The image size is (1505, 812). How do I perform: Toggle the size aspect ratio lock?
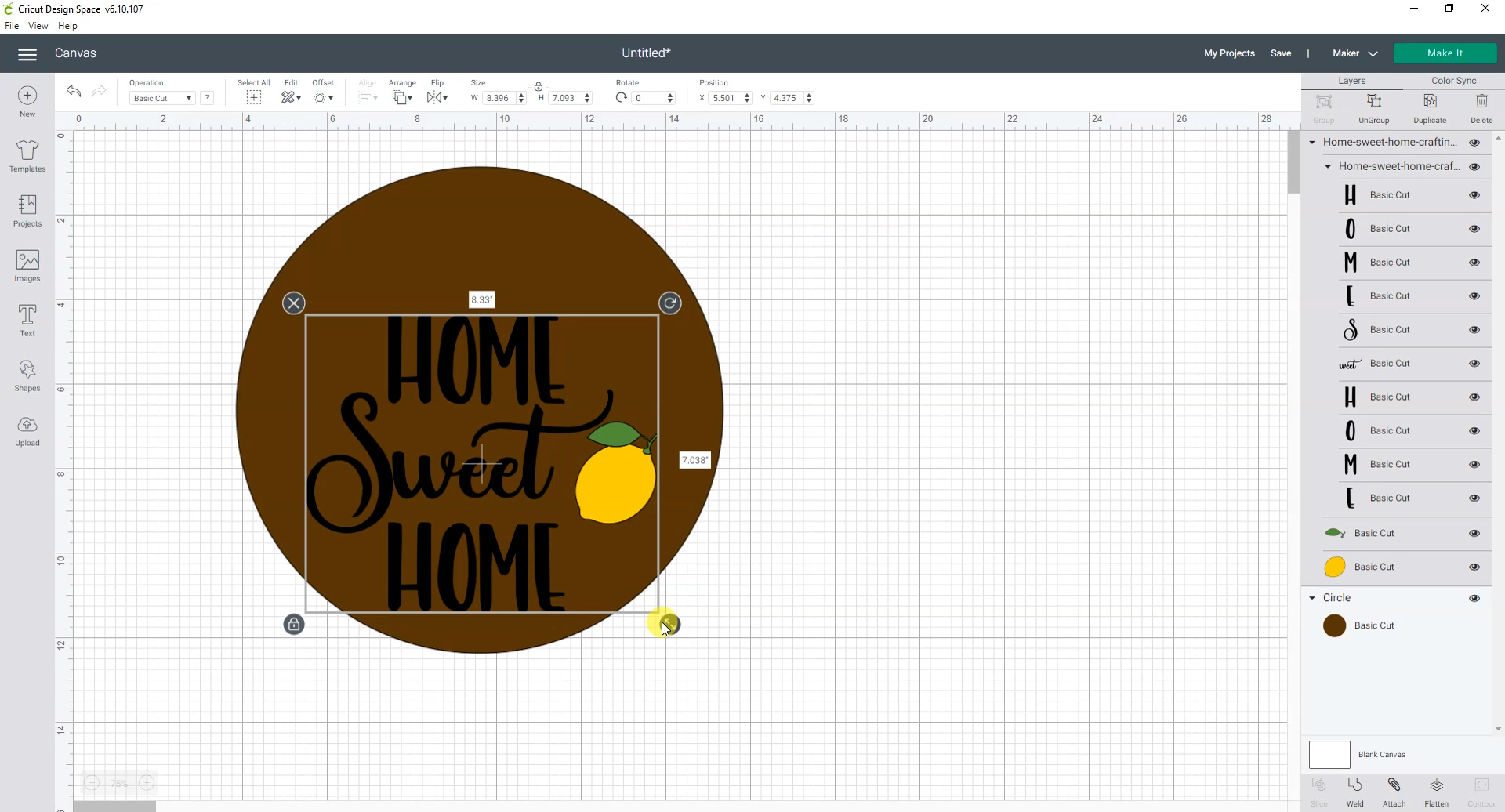(539, 86)
